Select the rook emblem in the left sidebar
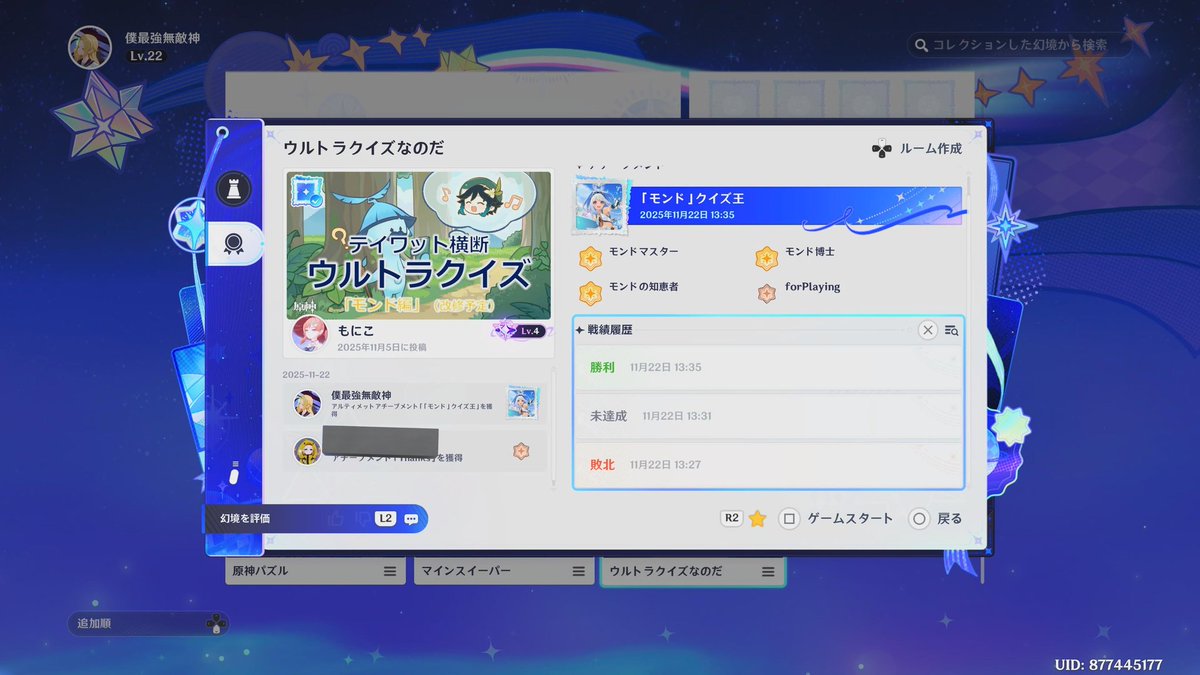The height and width of the screenshot is (675, 1200). pos(232,188)
